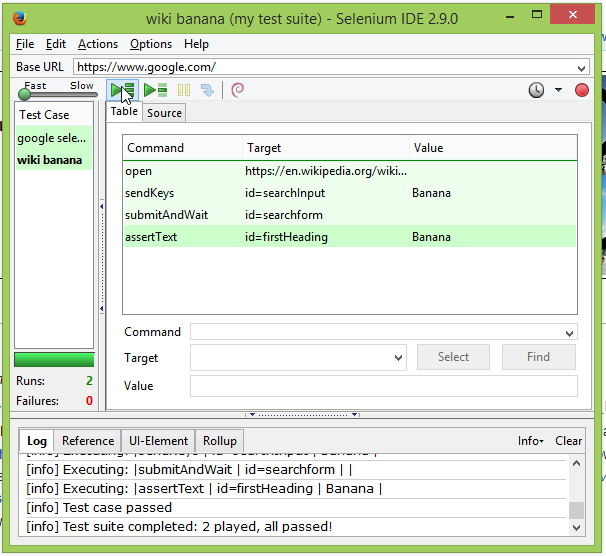Expand Base URL dropdown
Screen dimensions: 606x556
(581, 68)
